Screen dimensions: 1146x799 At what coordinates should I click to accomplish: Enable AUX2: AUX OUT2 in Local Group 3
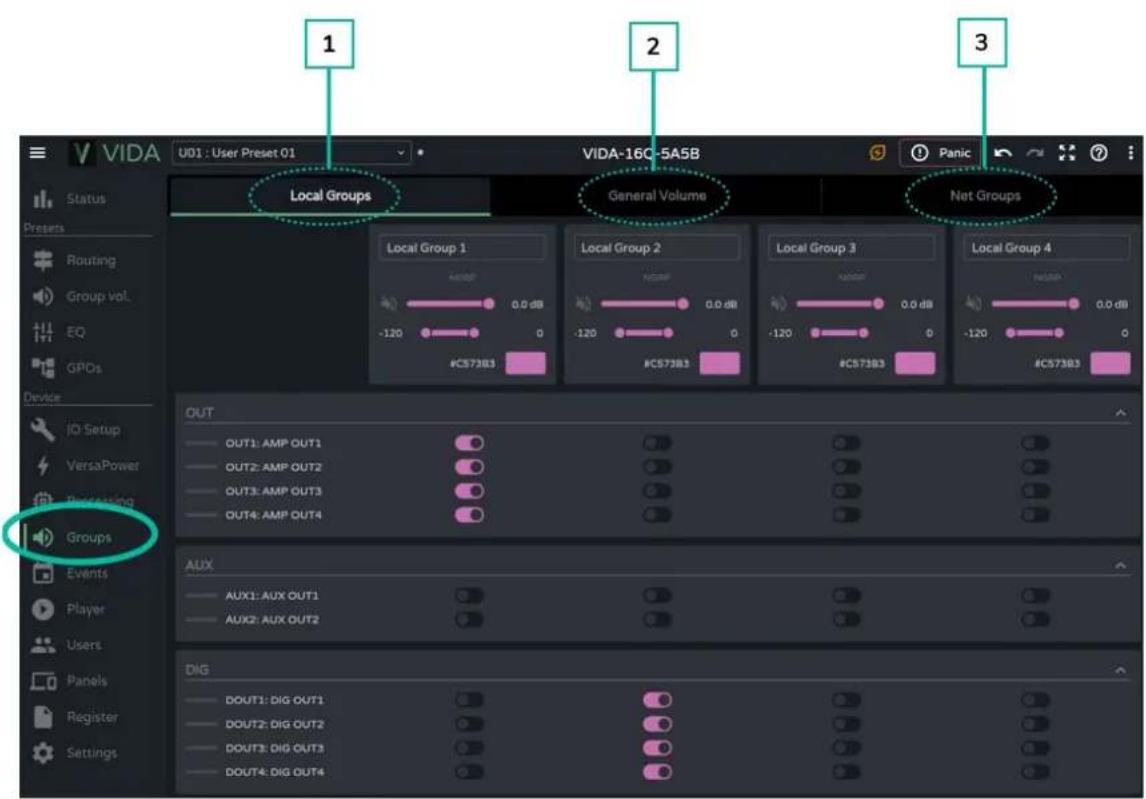[846, 620]
